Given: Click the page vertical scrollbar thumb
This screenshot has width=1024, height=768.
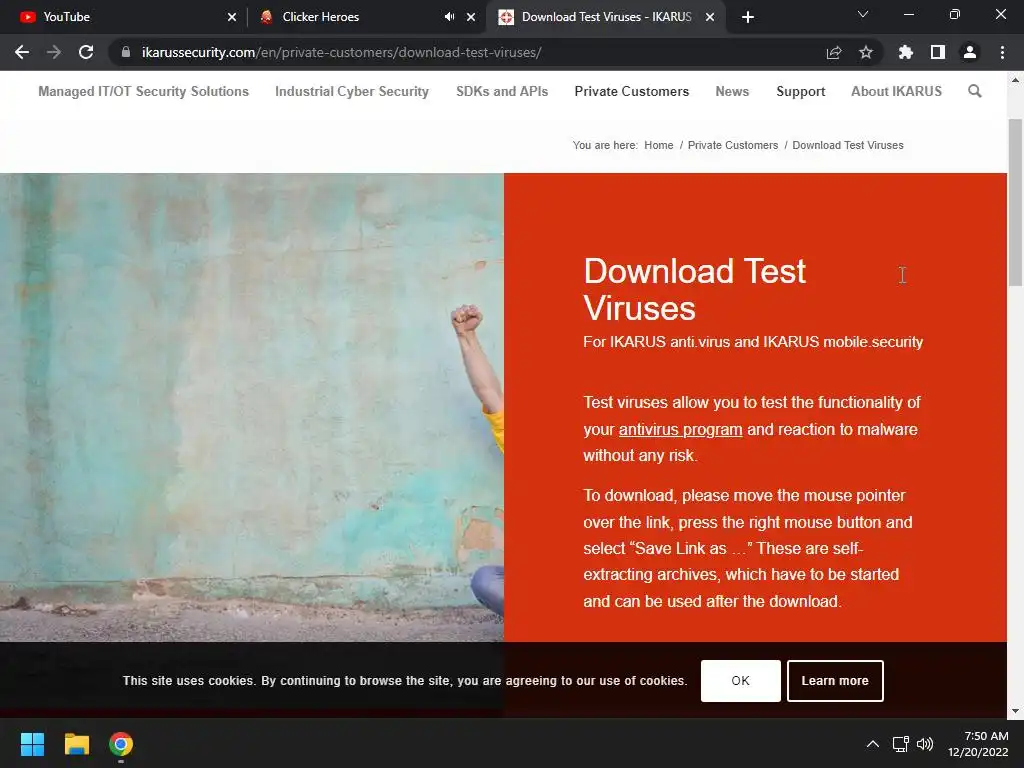Looking at the screenshot, I should [x=1015, y=202].
